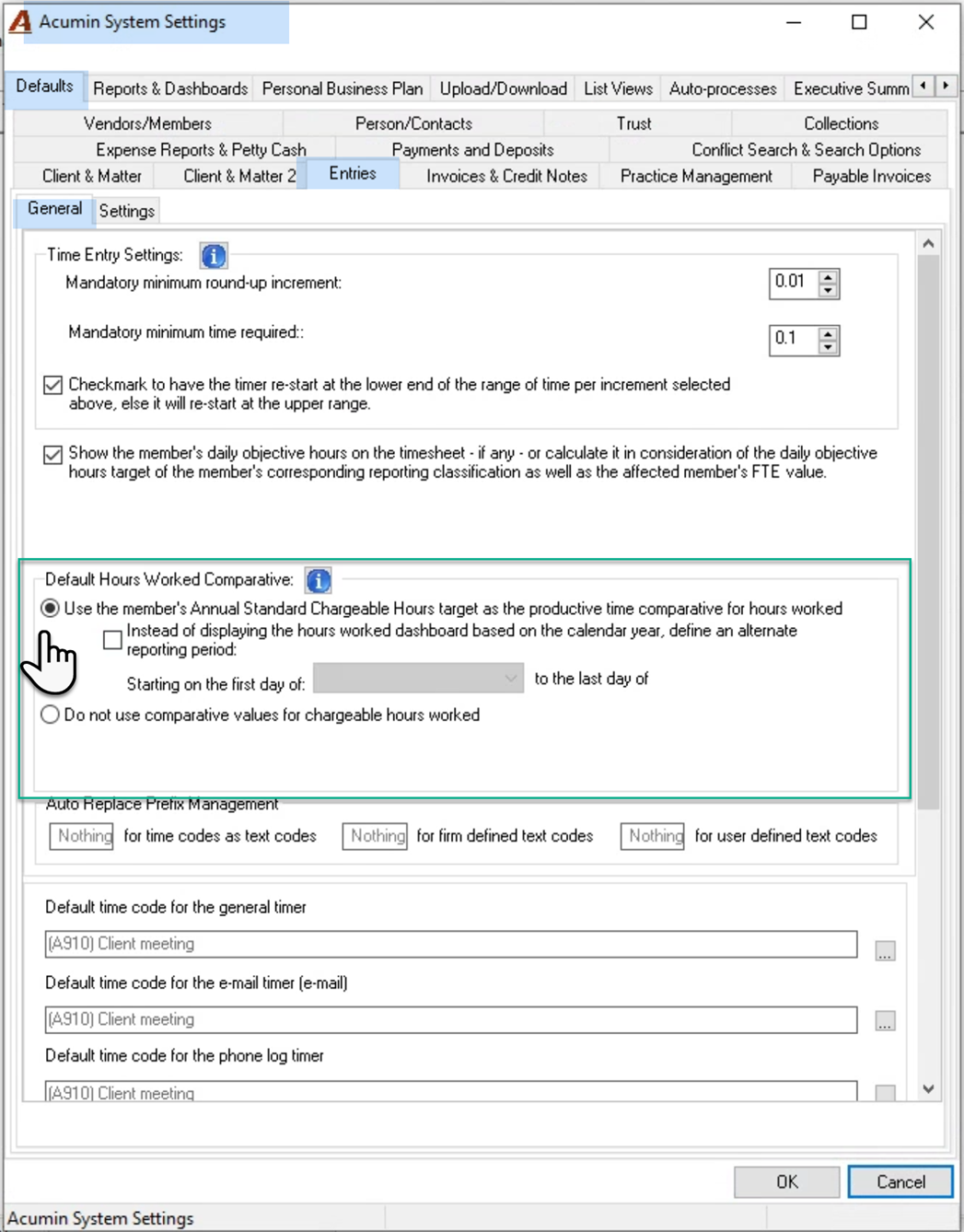Switch to Reports & Dashboards tab

click(x=170, y=88)
